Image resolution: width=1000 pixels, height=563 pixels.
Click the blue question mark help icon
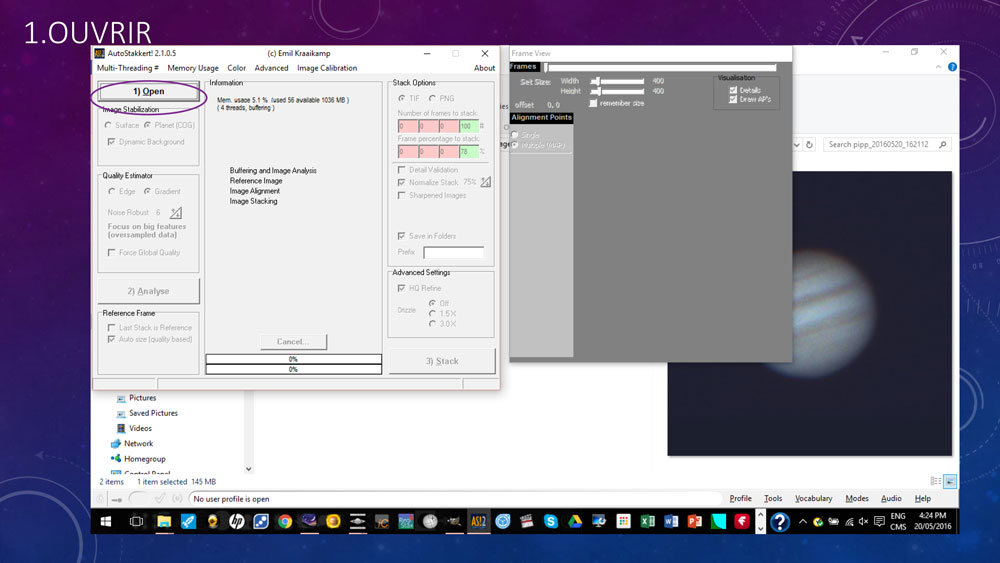click(779, 522)
